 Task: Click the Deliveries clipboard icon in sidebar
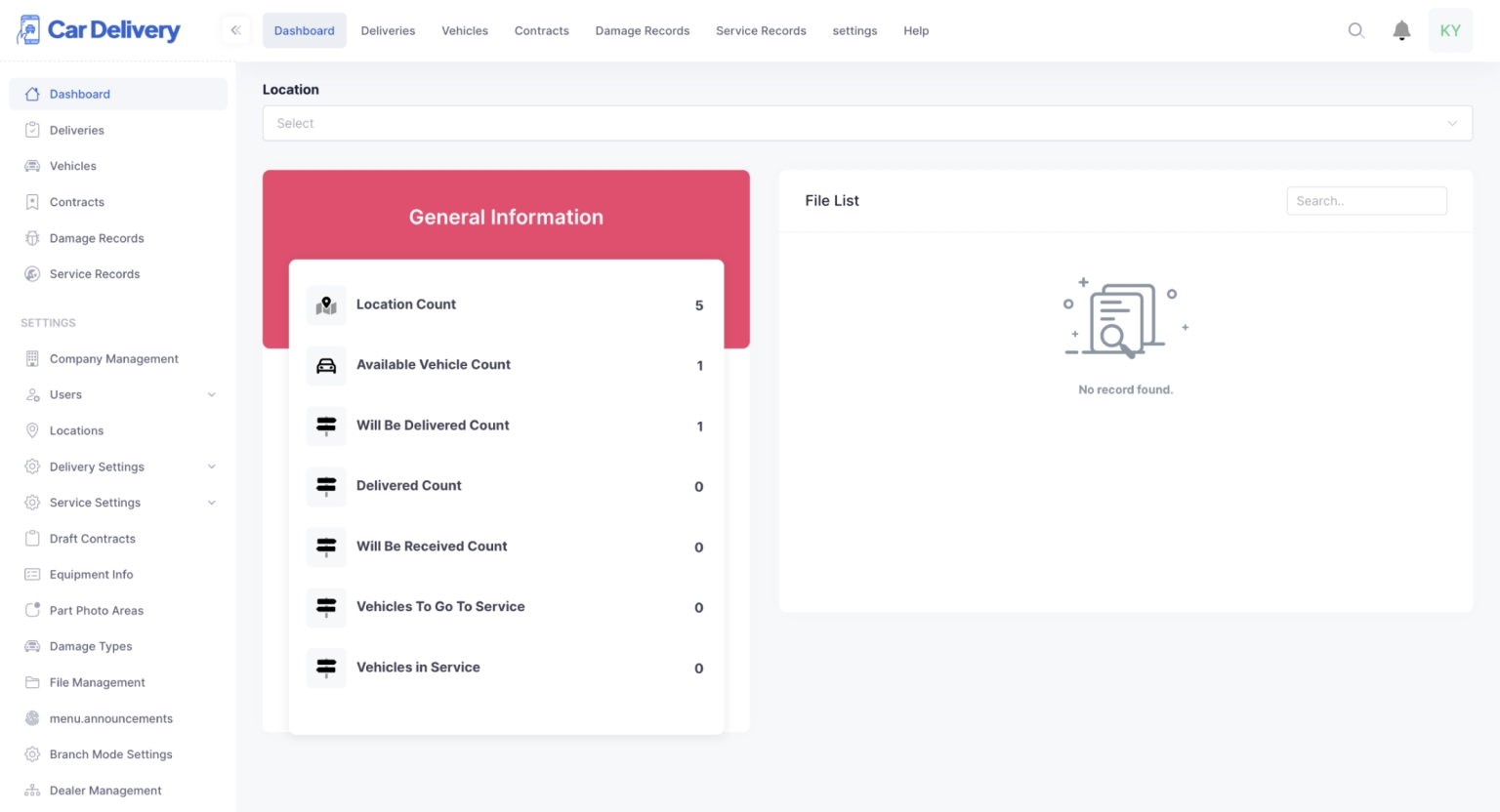32,130
